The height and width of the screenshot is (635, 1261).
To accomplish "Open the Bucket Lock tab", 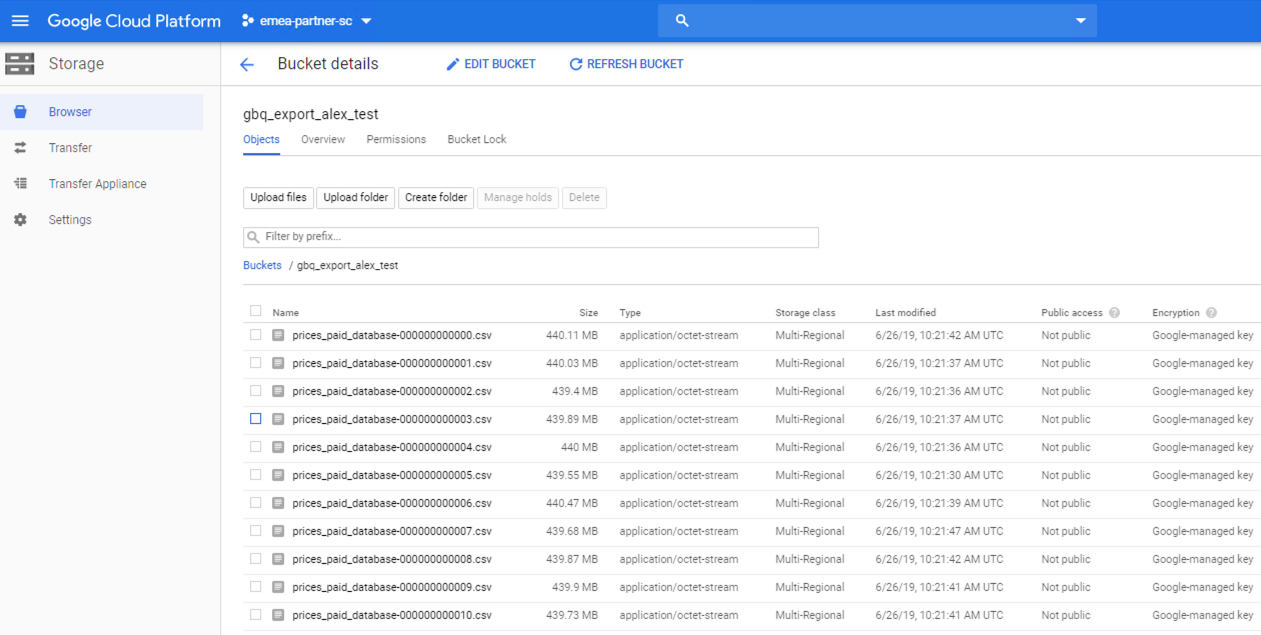I will 476,139.
